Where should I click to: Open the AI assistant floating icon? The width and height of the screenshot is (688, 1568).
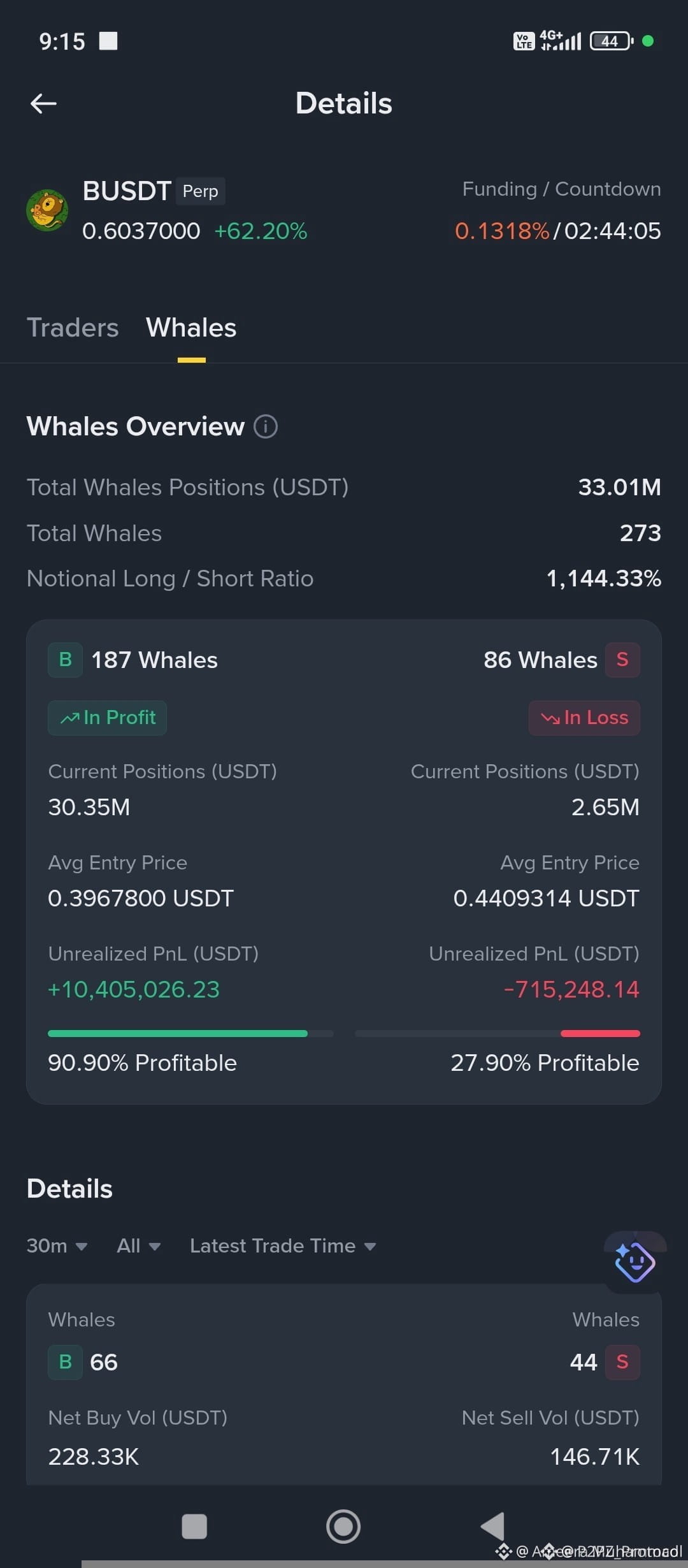click(x=634, y=1262)
